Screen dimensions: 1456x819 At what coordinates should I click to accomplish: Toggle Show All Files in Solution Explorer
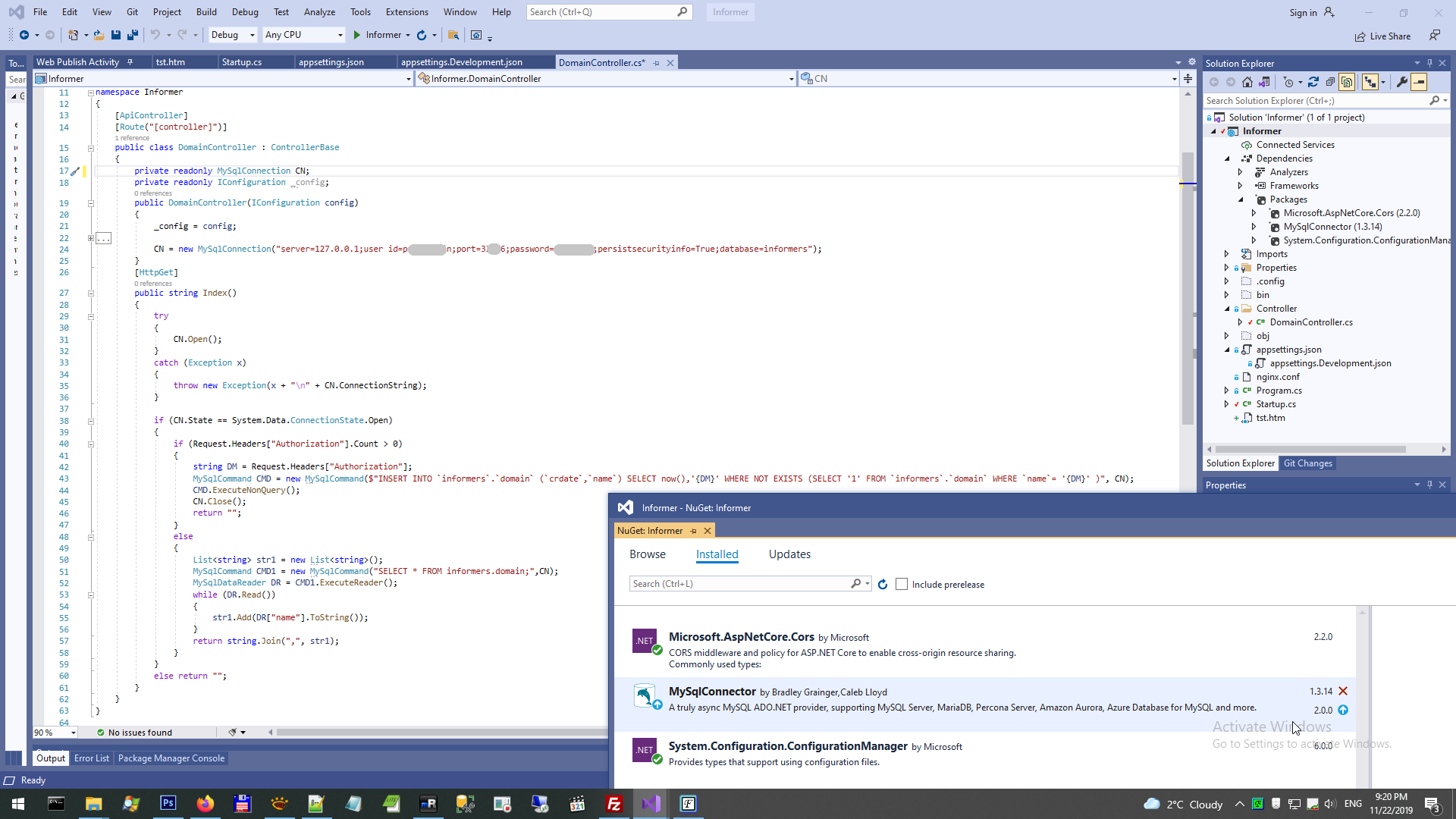tap(1347, 82)
